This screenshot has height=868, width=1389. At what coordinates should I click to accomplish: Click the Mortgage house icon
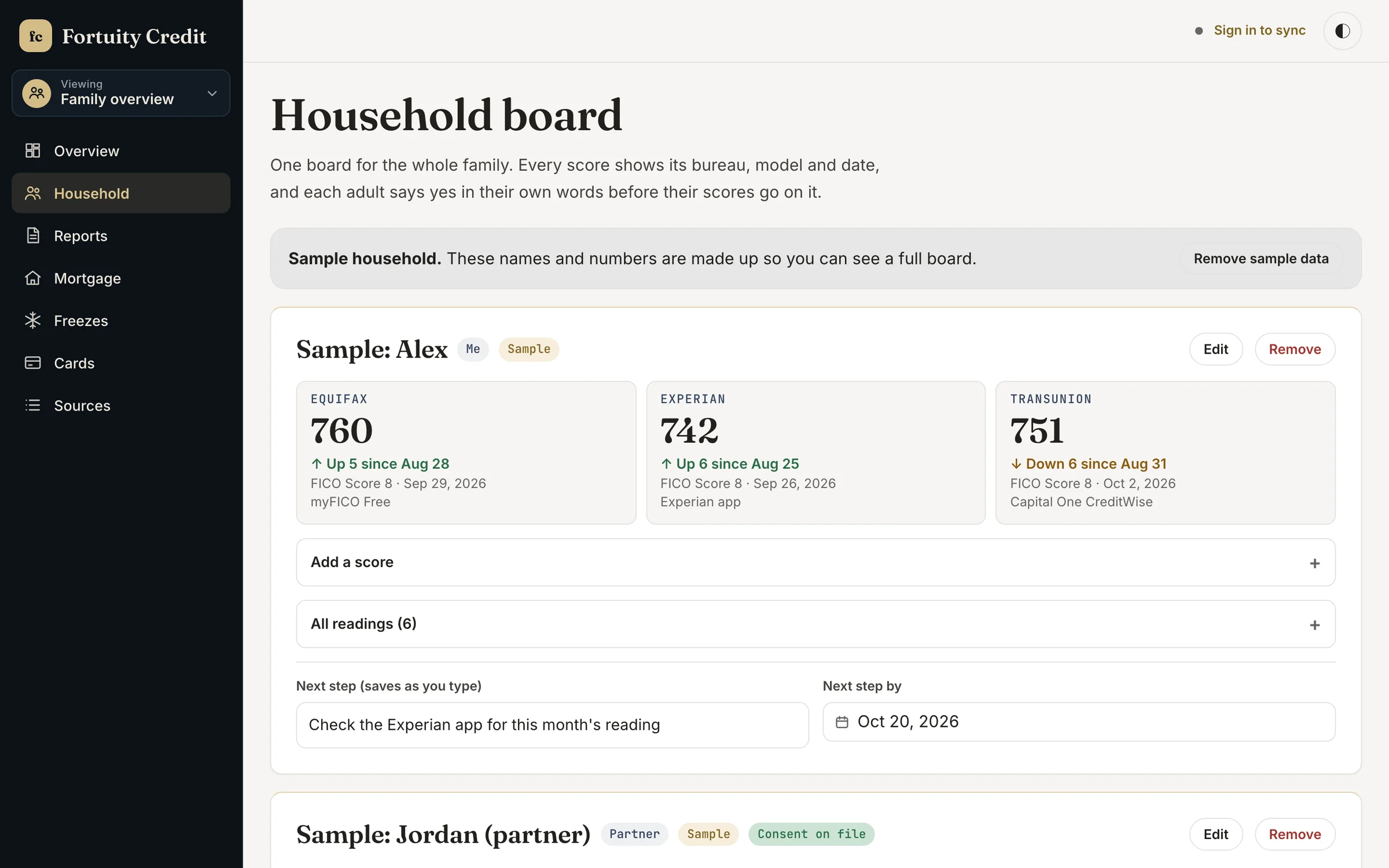[33, 278]
